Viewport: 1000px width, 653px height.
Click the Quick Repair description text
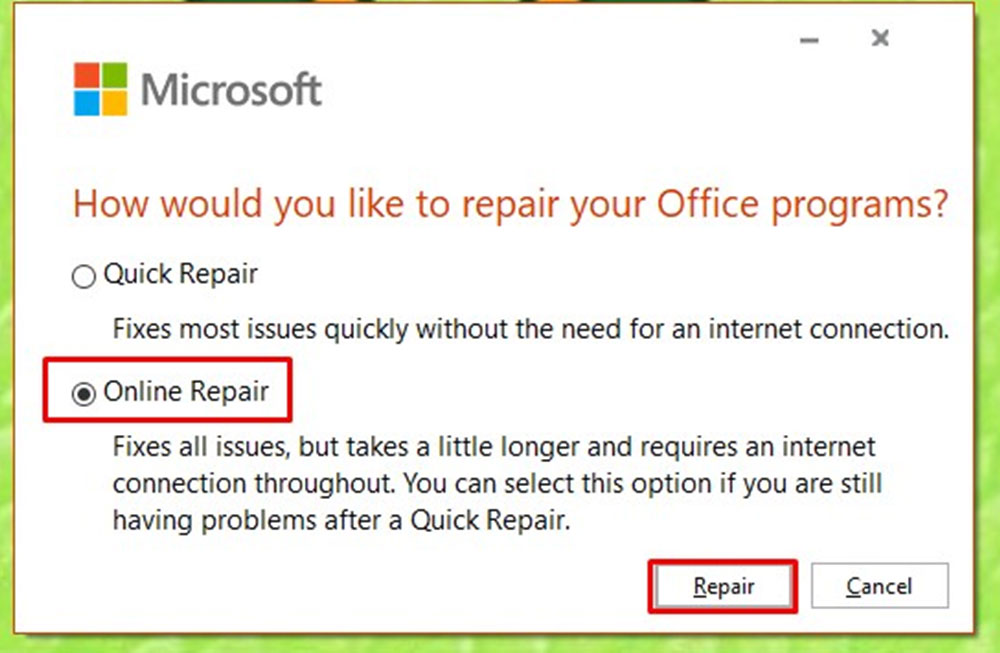[x=530, y=329]
